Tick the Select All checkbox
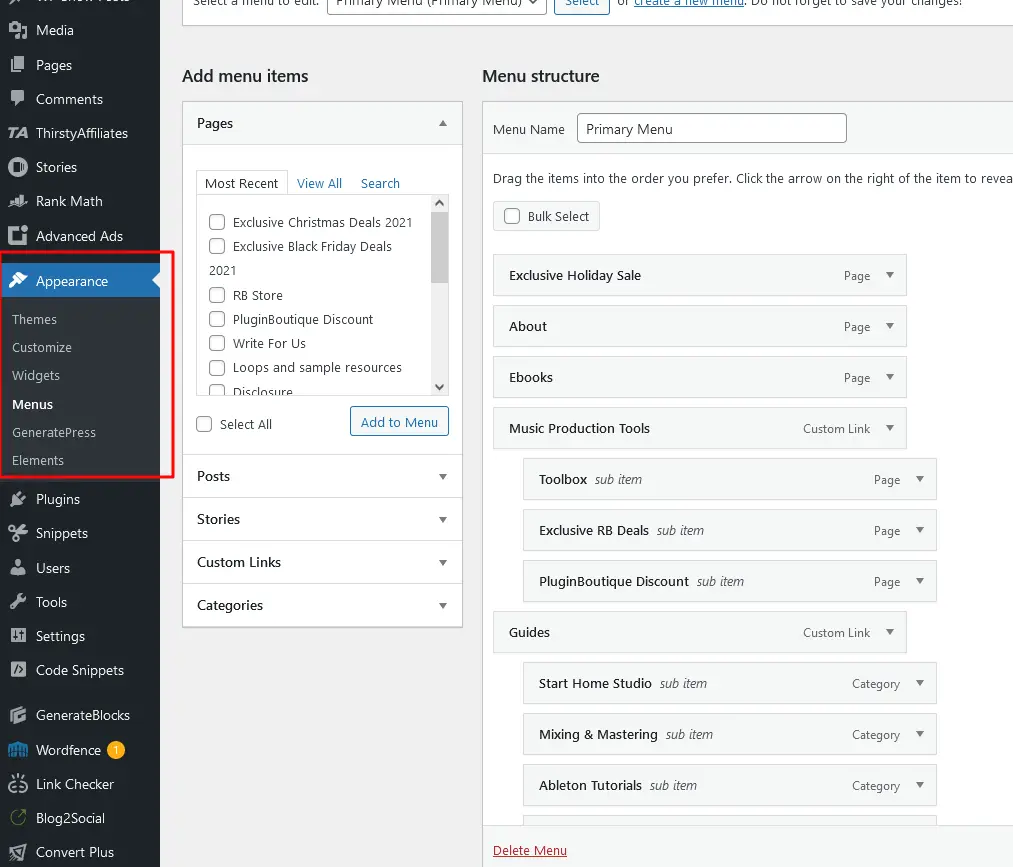1013x867 pixels. click(x=205, y=424)
